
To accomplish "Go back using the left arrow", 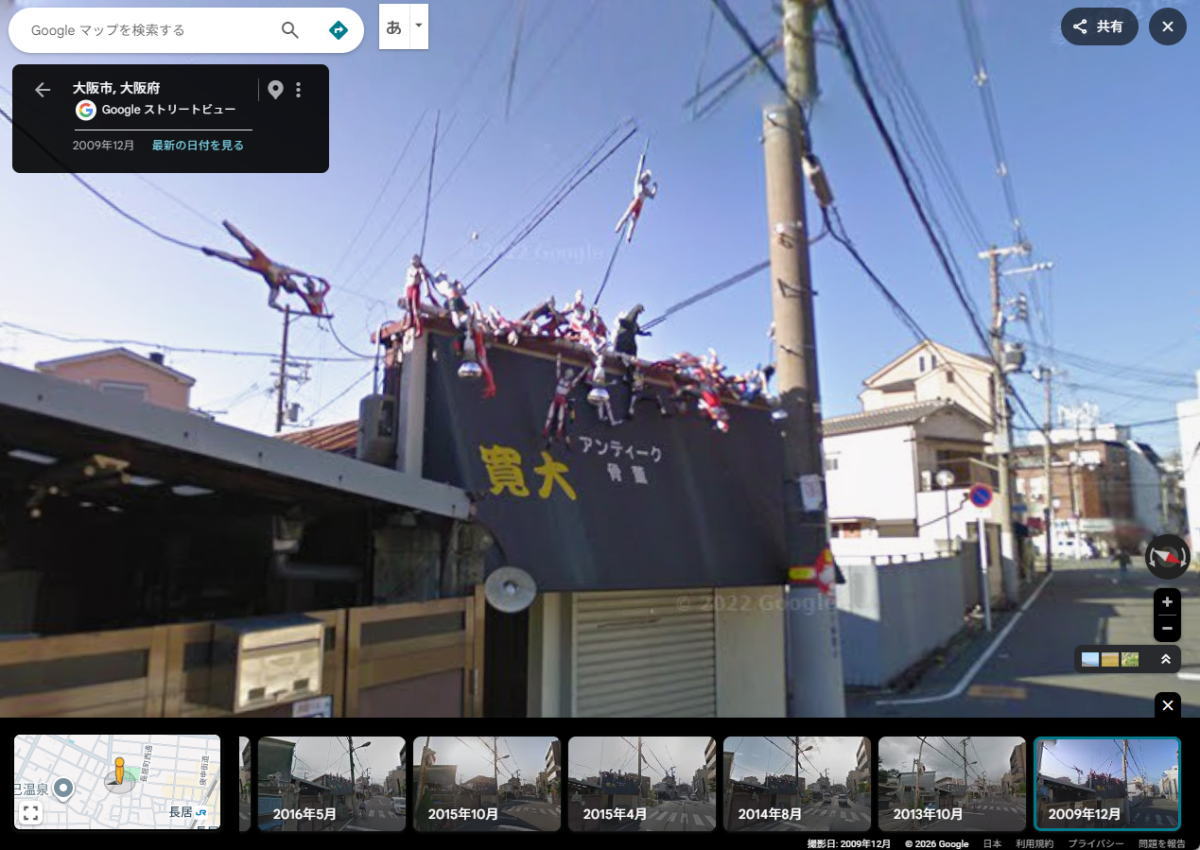I will click(x=42, y=90).
